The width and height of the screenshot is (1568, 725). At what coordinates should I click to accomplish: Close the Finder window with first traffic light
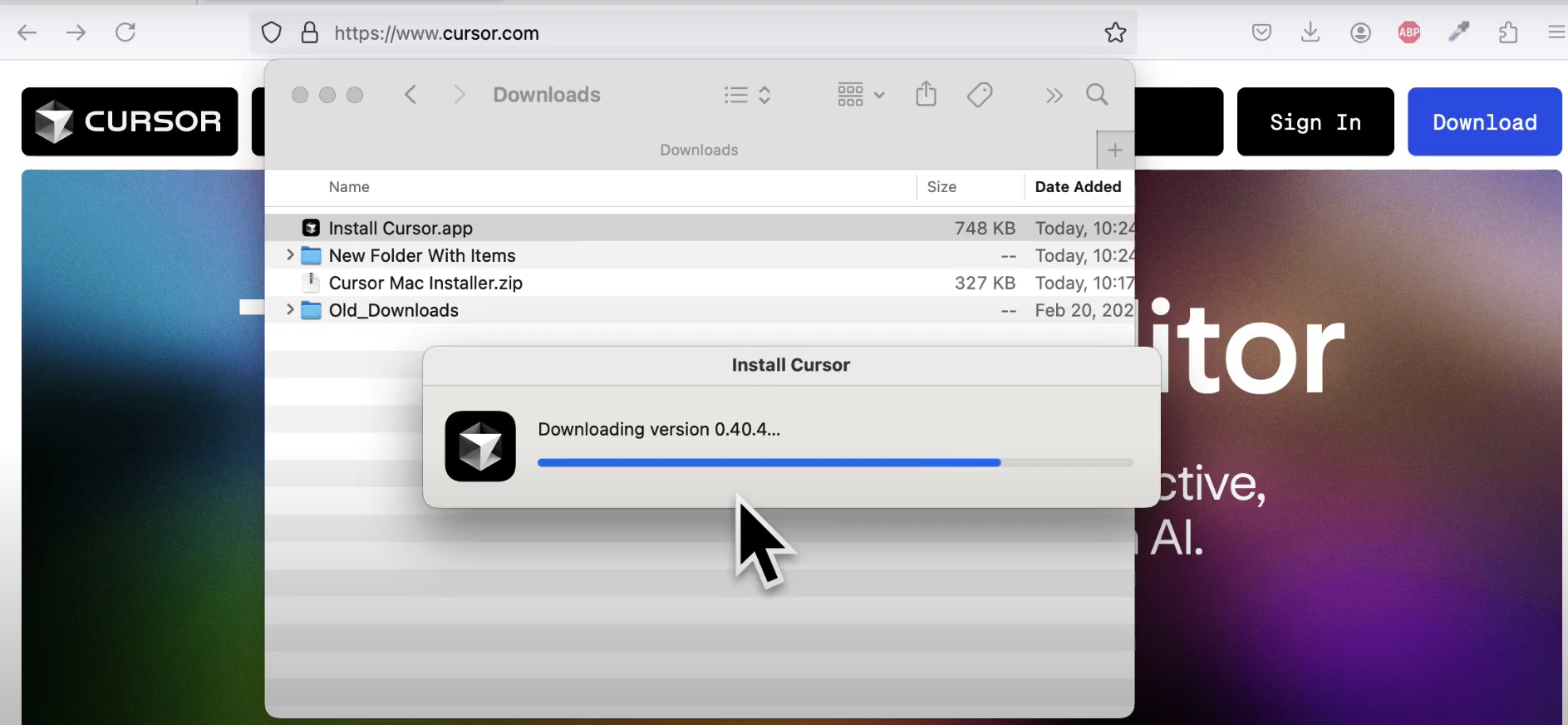[x=300, y=95]
